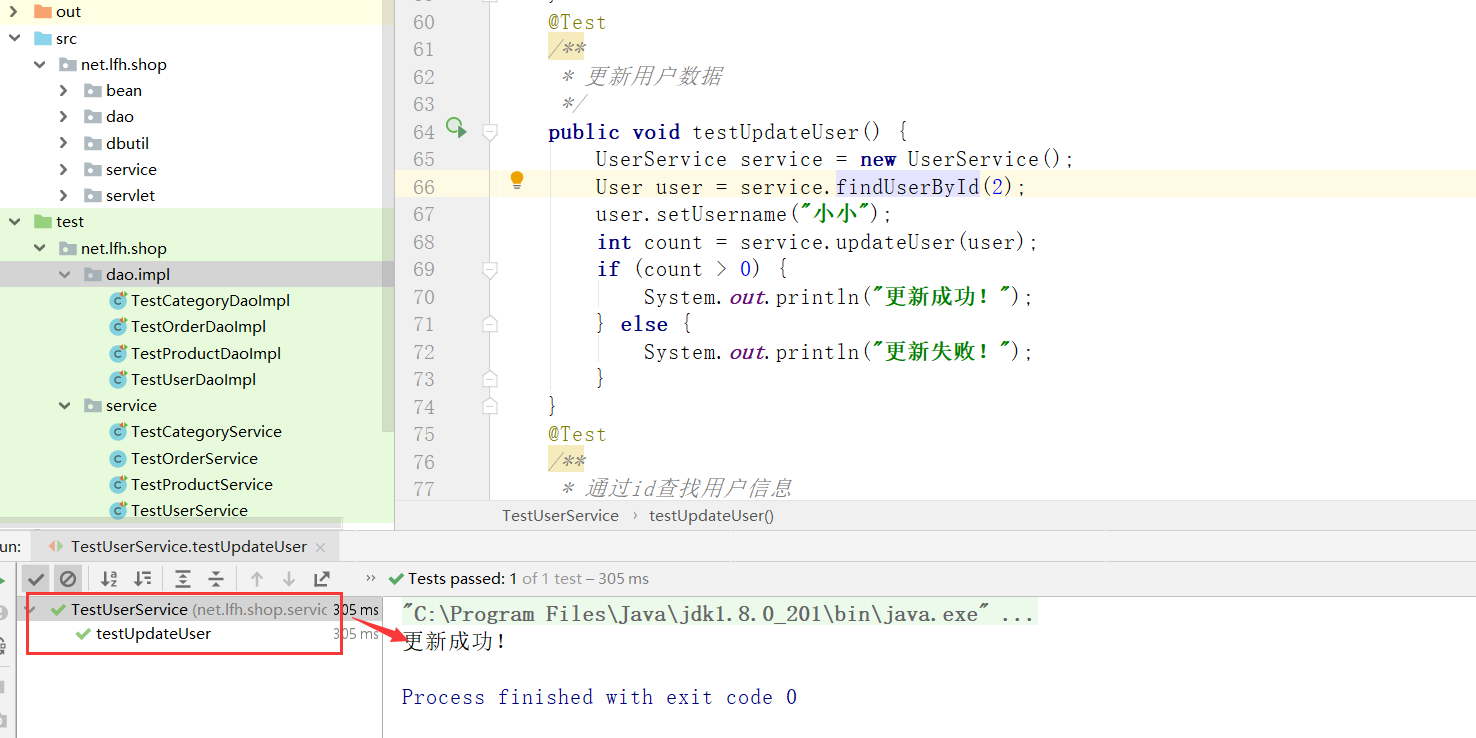Click the TestUserService class icon in tree

click(x=118, y=510)
